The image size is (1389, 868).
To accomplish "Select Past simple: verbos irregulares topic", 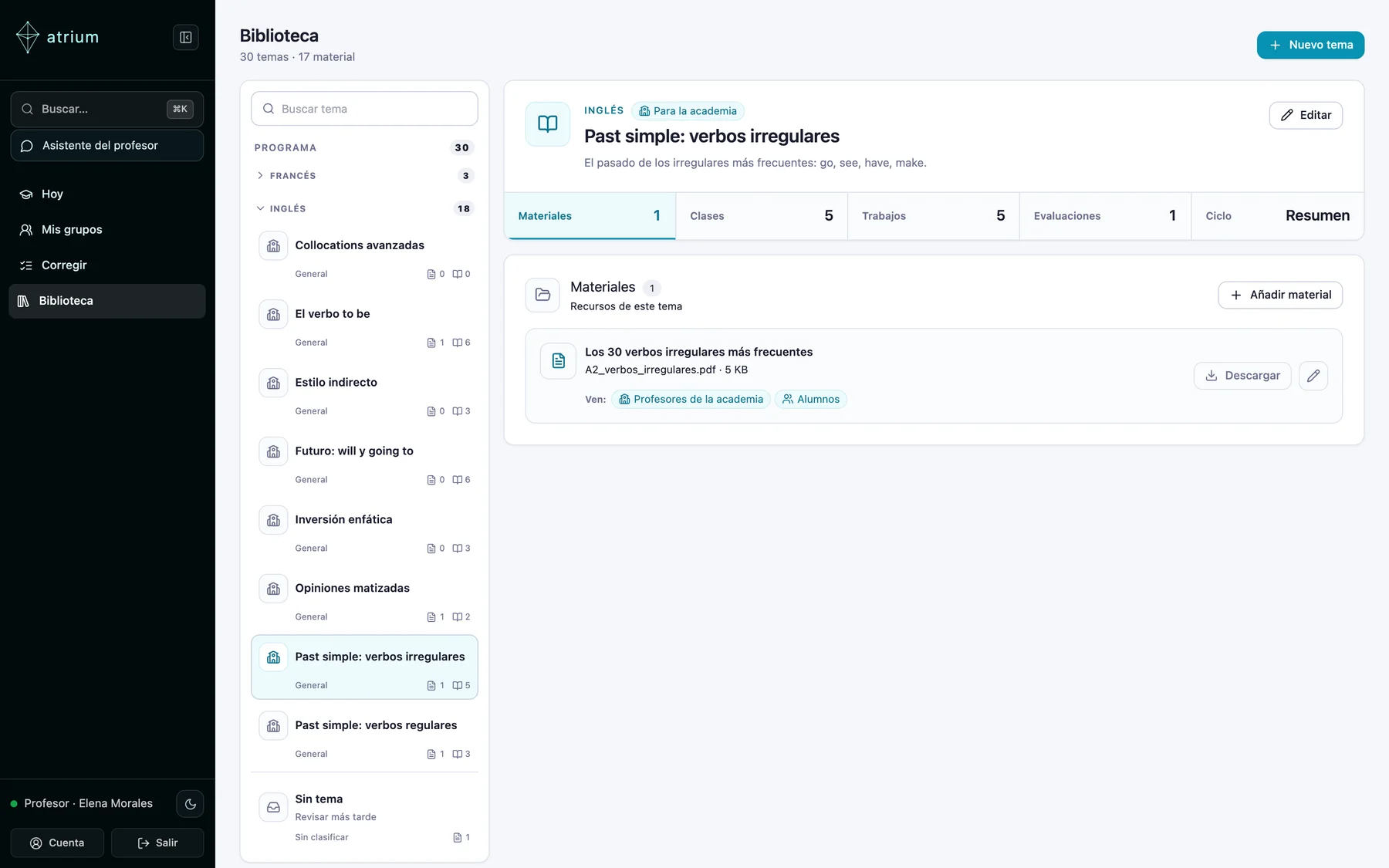I will pyautogui.click(x=364, y=667).
